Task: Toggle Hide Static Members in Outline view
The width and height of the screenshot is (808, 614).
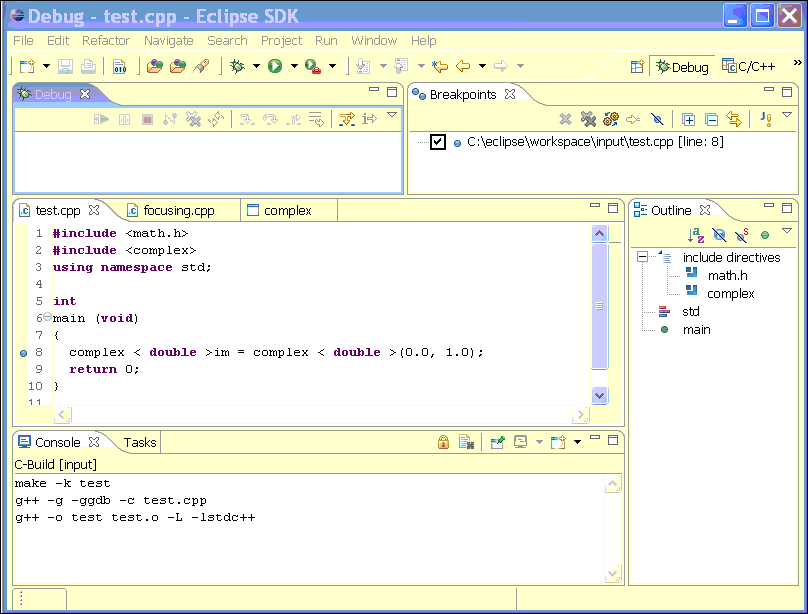Action: point(742,235)
